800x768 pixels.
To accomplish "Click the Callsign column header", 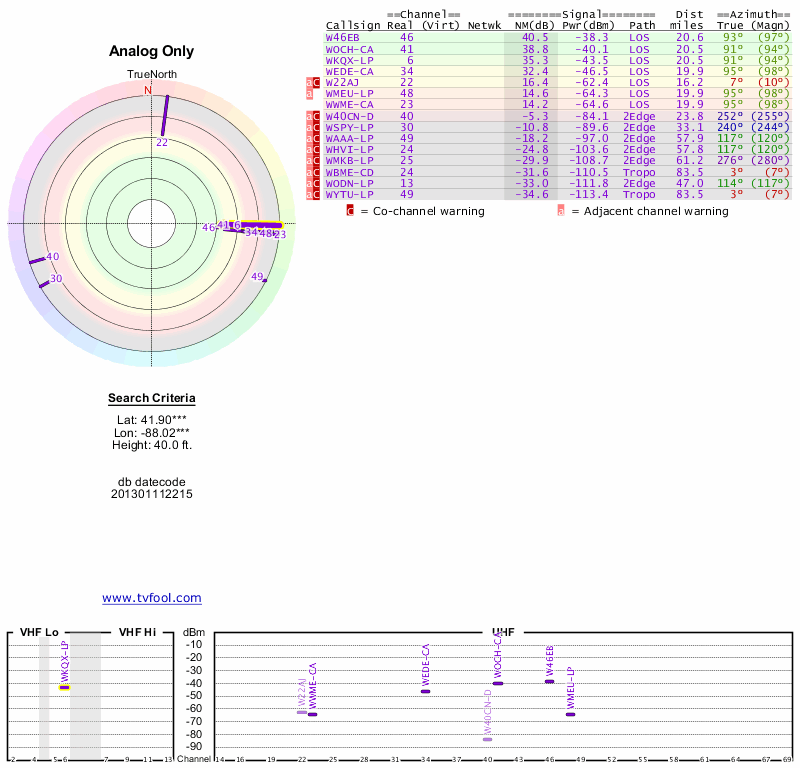I will [x=352, y=25].
